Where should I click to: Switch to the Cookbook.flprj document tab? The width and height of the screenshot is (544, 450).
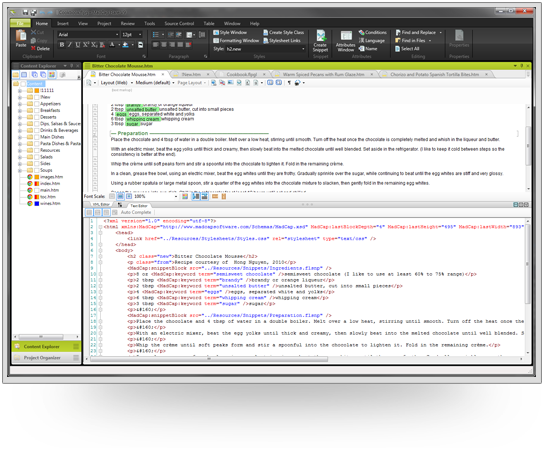coord(241,74)
